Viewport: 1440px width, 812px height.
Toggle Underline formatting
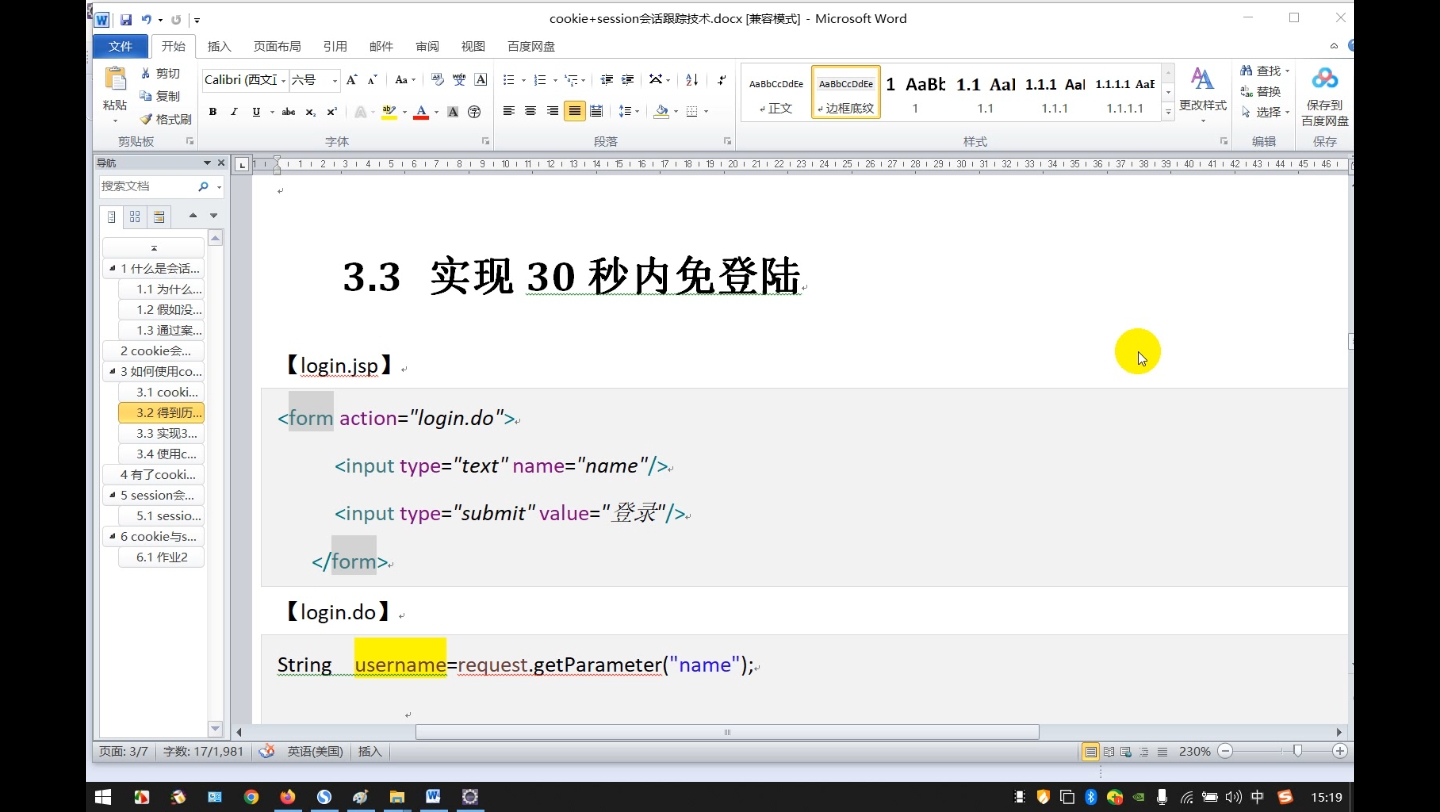click(x=256, y=112)
